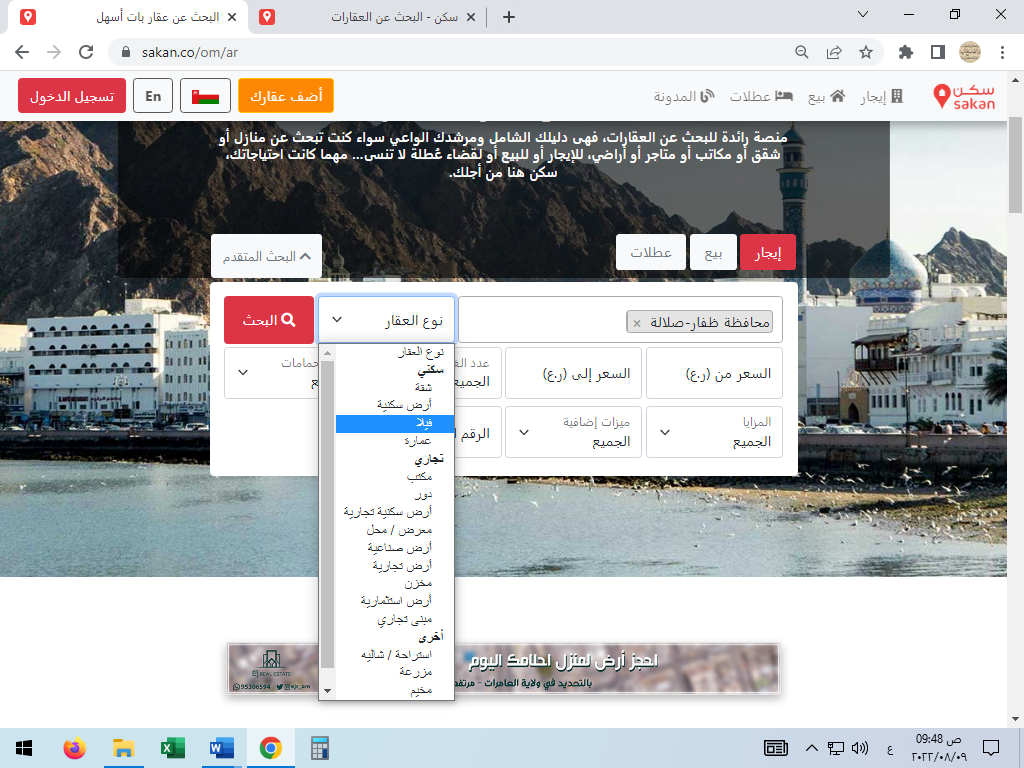Open the المزايا dropdown

coord(714,432)
